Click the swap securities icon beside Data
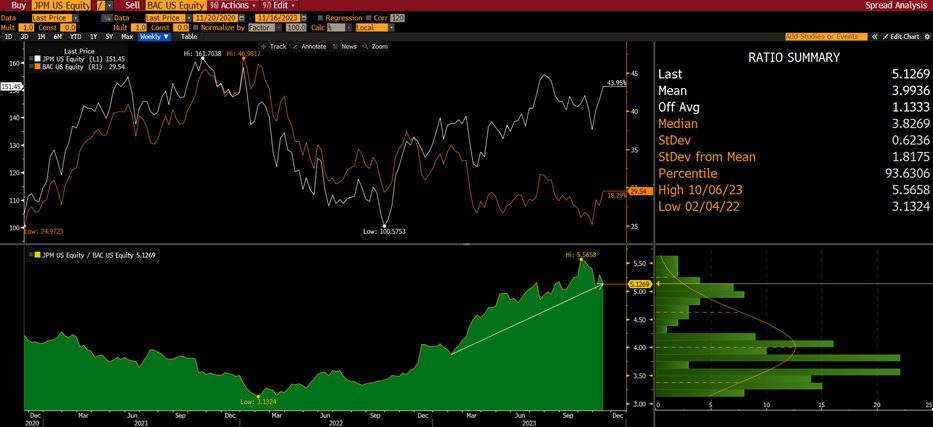This screenshot has width=933, height=427. coord(107,18)
